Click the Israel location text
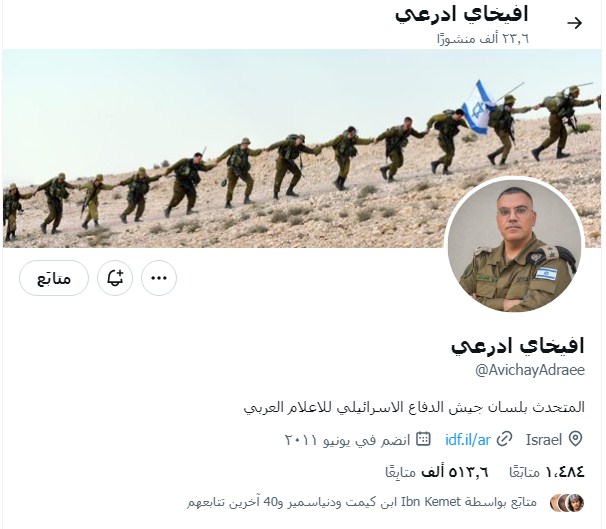Screen dimensions: 606x529 pyautogui.click(x=544, y=440)
